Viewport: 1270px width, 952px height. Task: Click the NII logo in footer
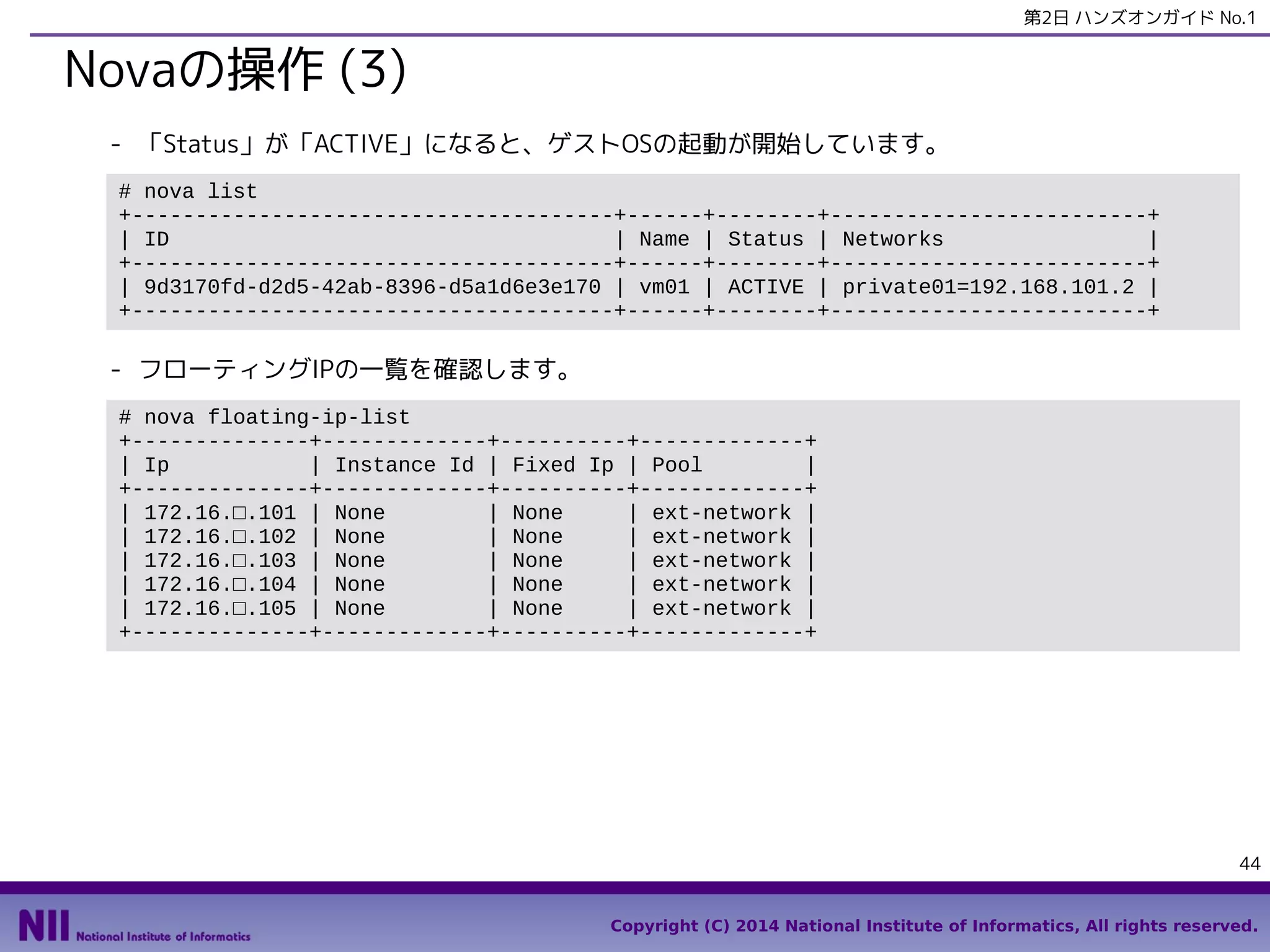tap(43, 925)
